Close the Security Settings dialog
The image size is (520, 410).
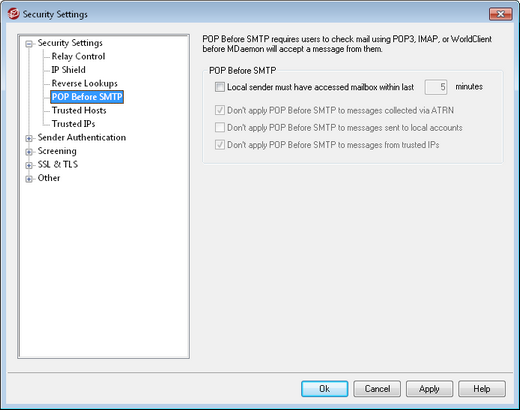click(500, 14)
